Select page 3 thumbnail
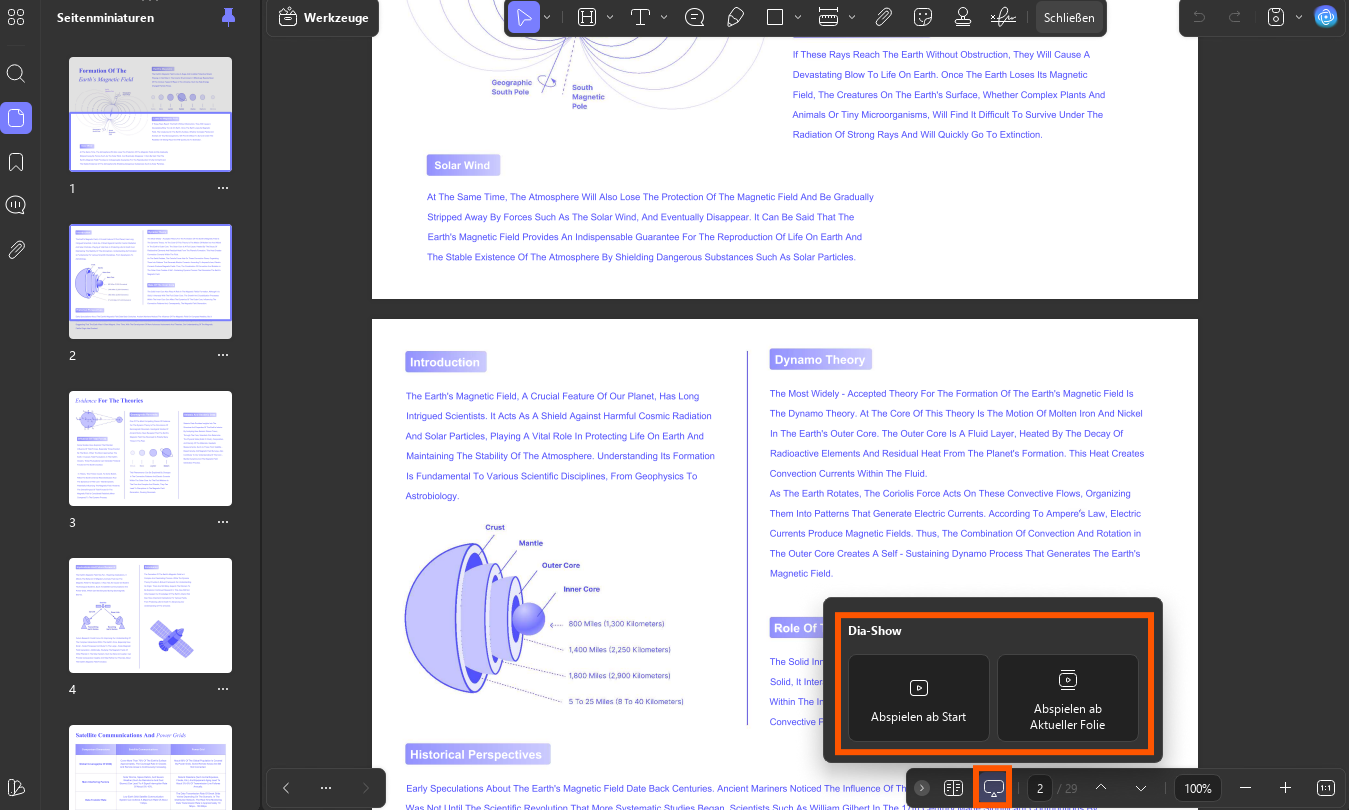This screenshot has width=1349, height=810. pos(151,448)
